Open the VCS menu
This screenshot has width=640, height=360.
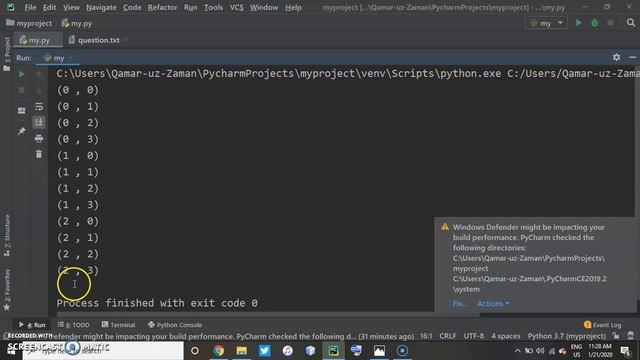coord(236,7)
